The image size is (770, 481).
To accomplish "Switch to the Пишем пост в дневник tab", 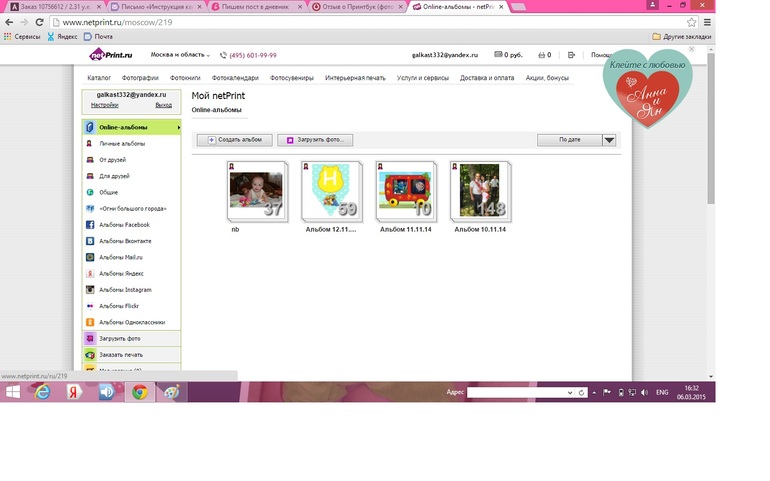I will (260, 6).
